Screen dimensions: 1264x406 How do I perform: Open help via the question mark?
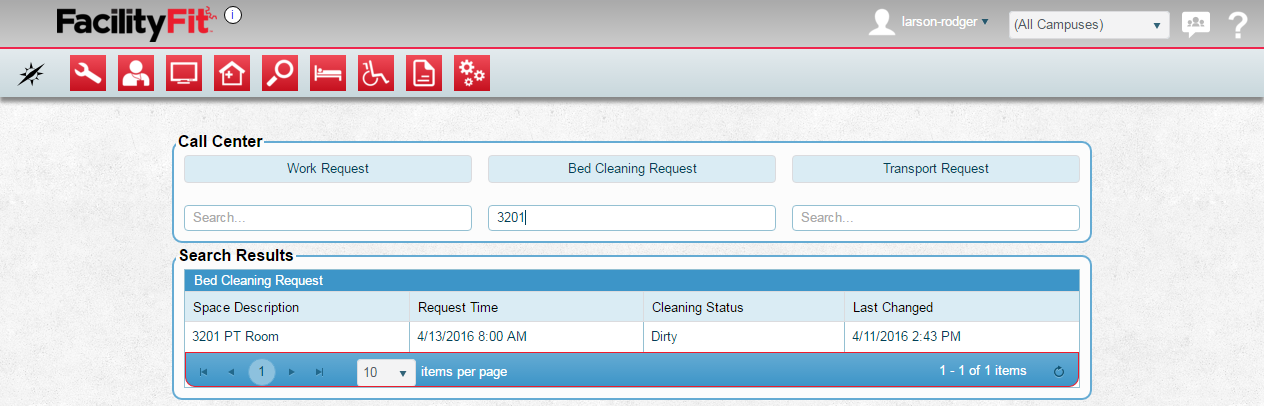click(1238, 24)
